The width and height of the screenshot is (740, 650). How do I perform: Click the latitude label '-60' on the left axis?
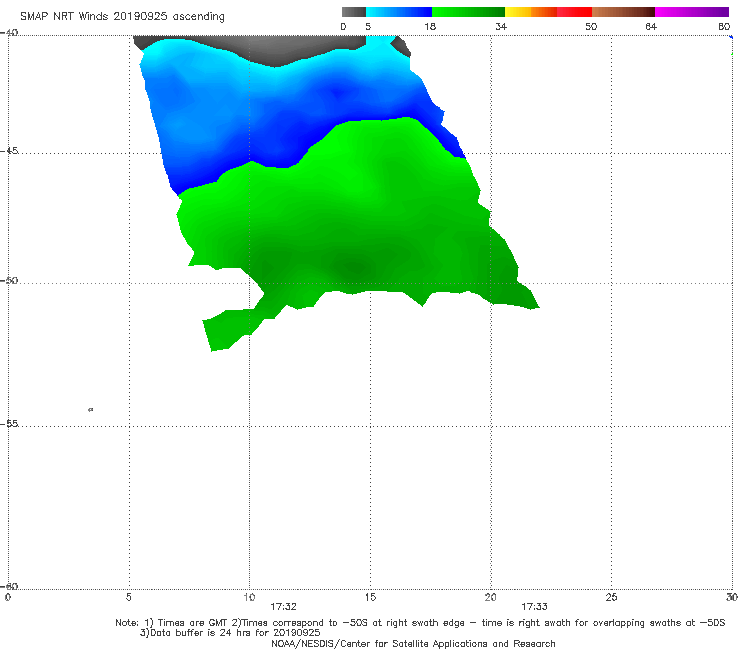[9, 586]
